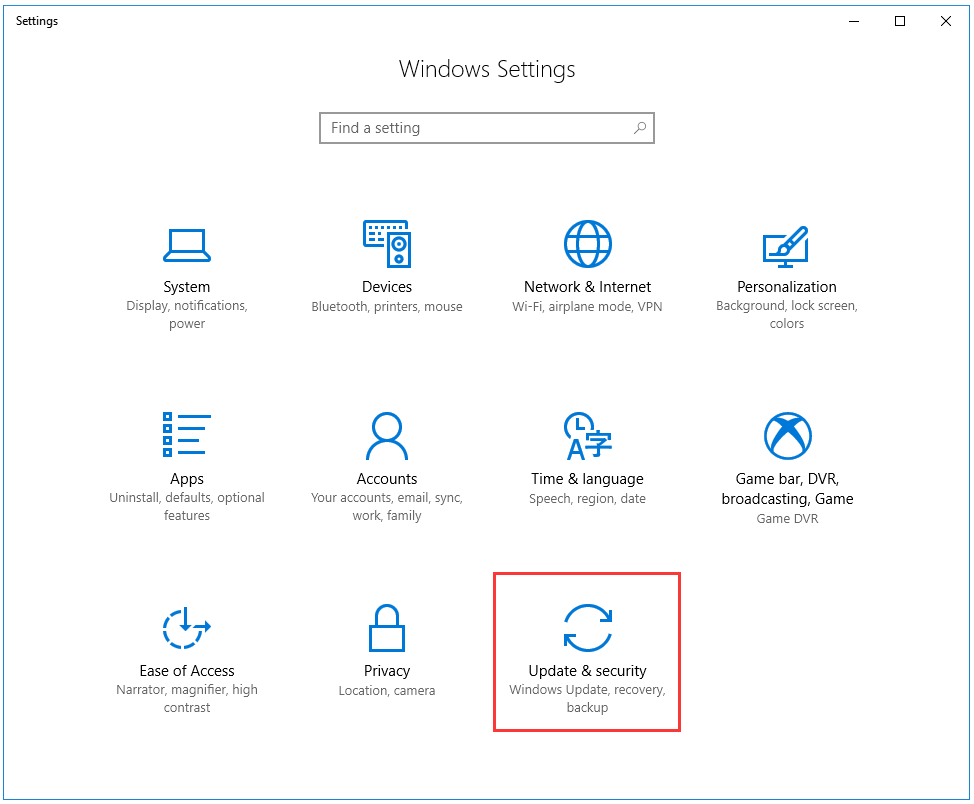
Task: Open Network & Internet settings
Action: 587,265
